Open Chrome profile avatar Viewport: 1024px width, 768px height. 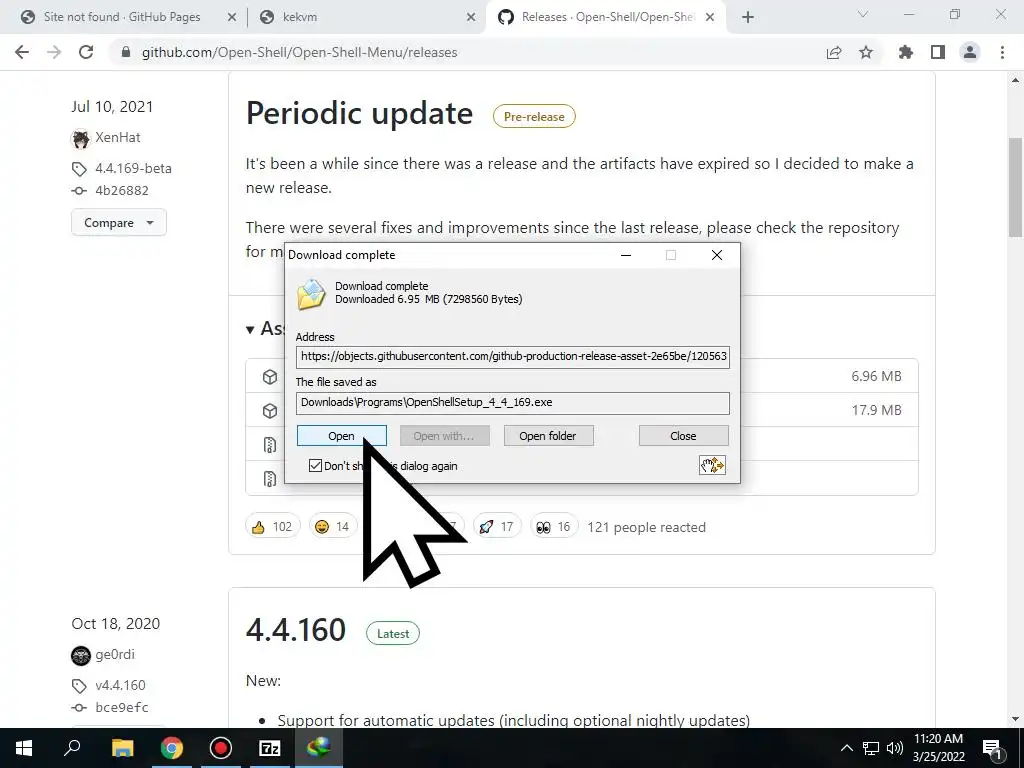coord(970,52)
